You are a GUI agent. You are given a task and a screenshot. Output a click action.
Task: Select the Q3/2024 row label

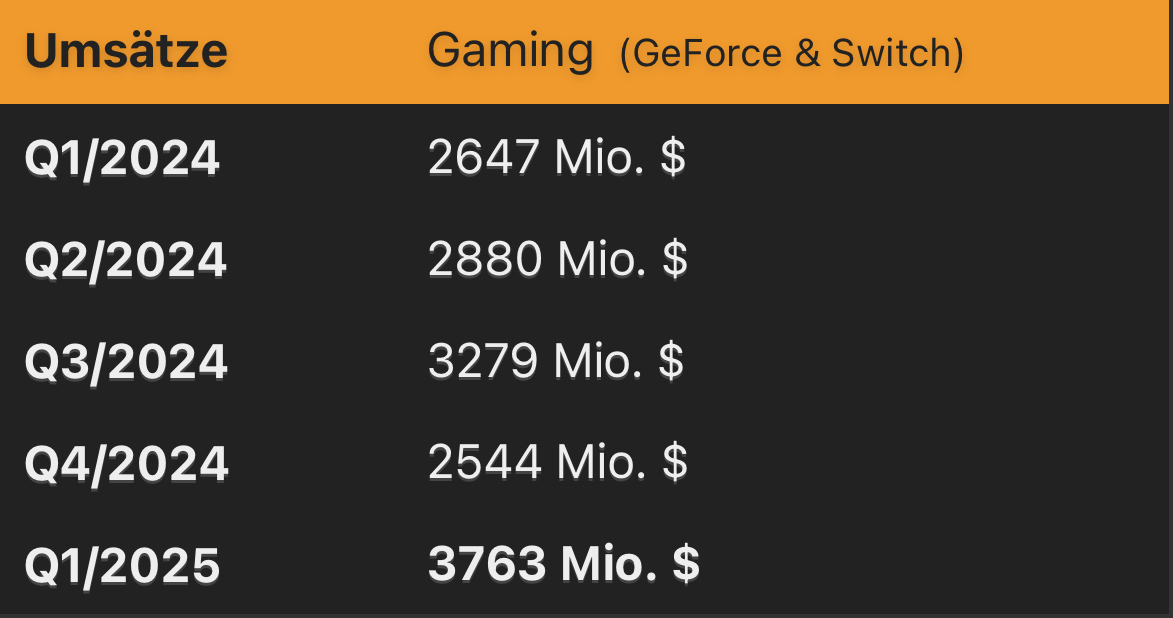[126, 361]
